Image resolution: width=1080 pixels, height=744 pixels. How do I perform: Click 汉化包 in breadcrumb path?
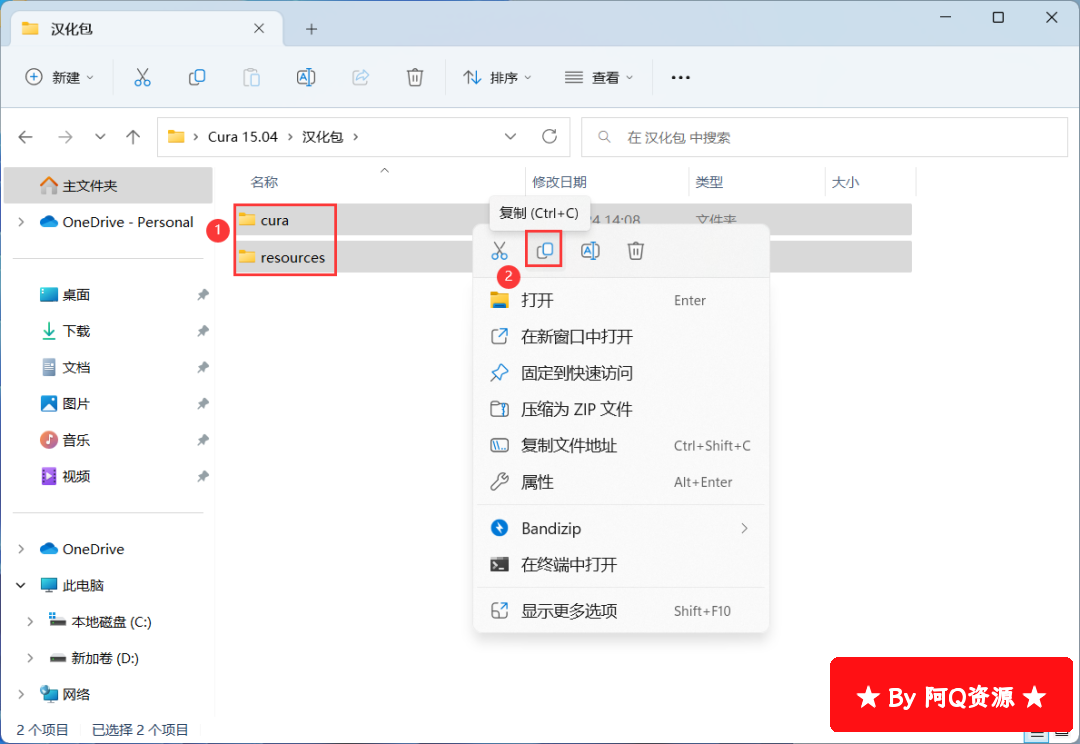point(322,137)
